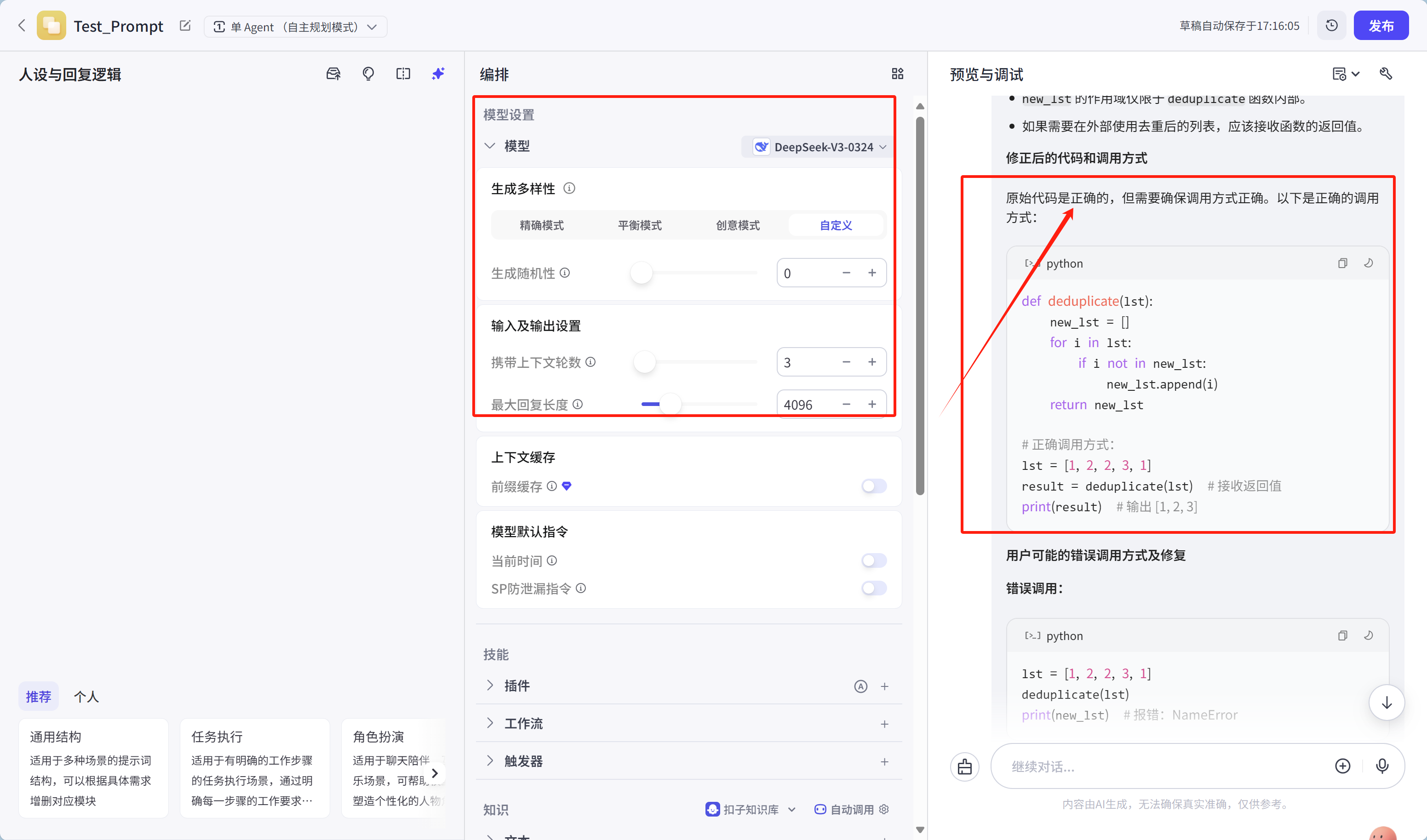
Task: Click the grid layout icon in 编排 header
Action: 897,74
